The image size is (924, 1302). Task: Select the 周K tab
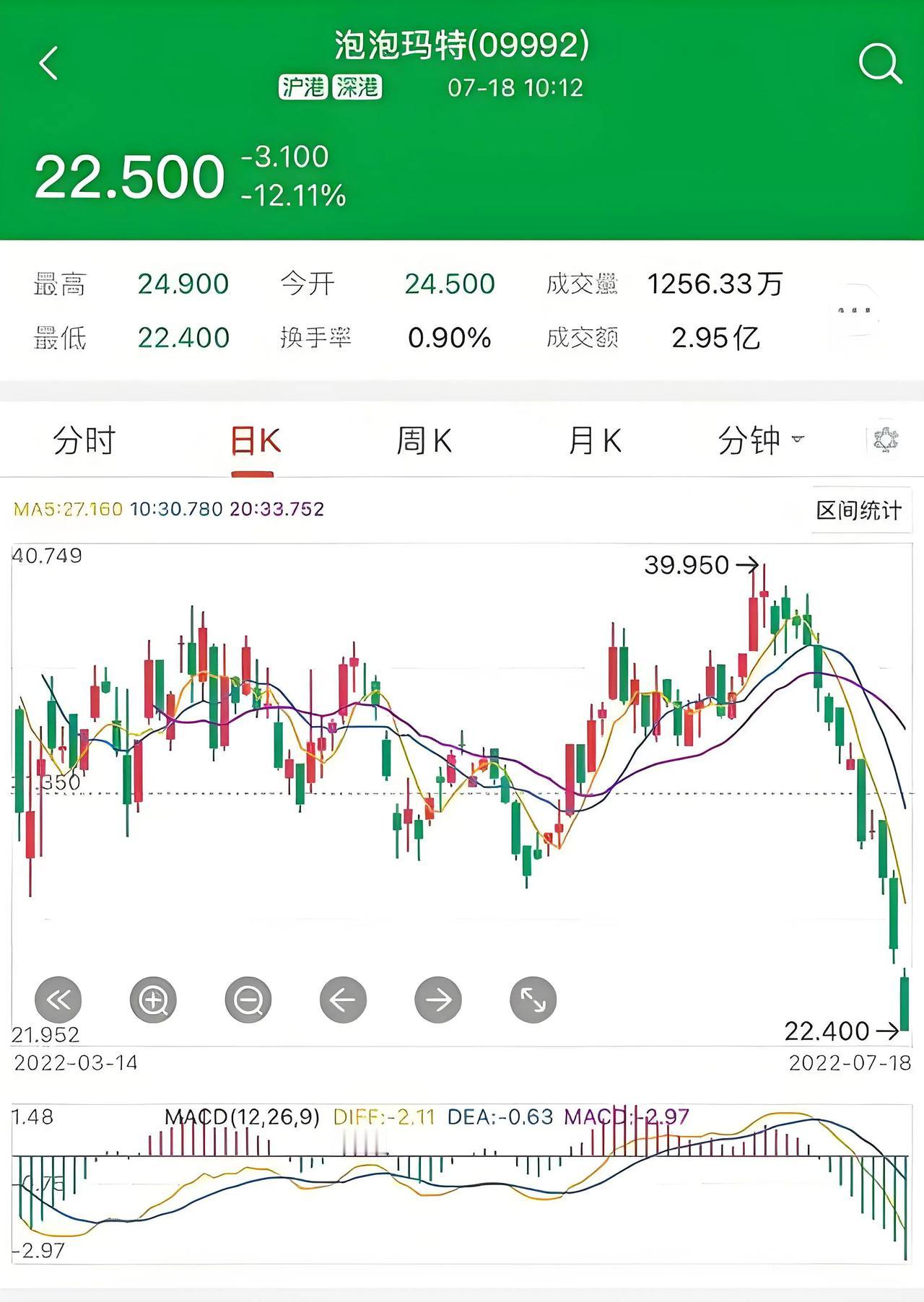coord(424,440)
